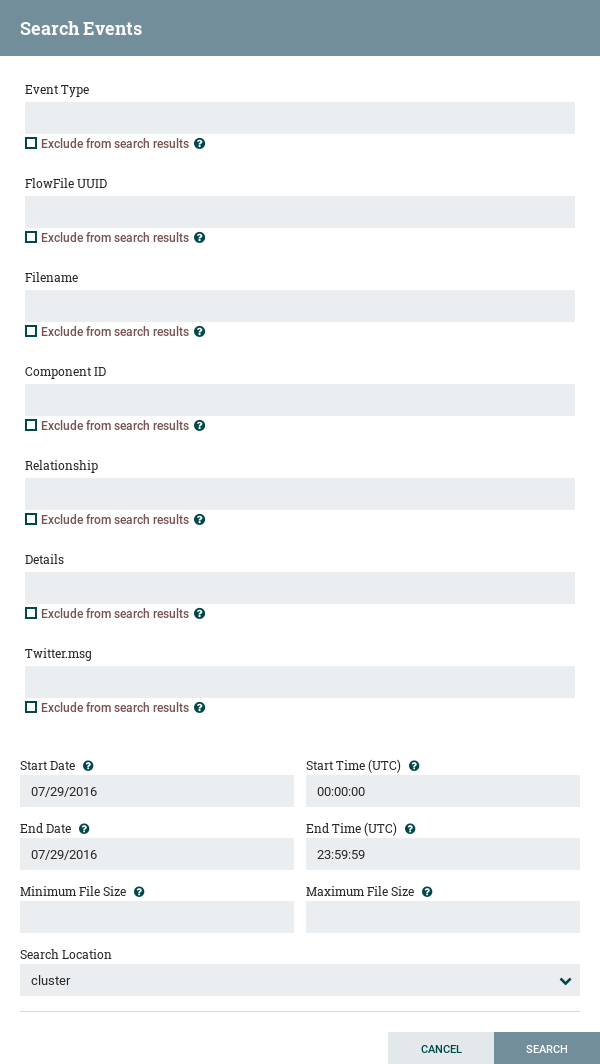Toggle exclude checkbox under Details

point(31,614)
